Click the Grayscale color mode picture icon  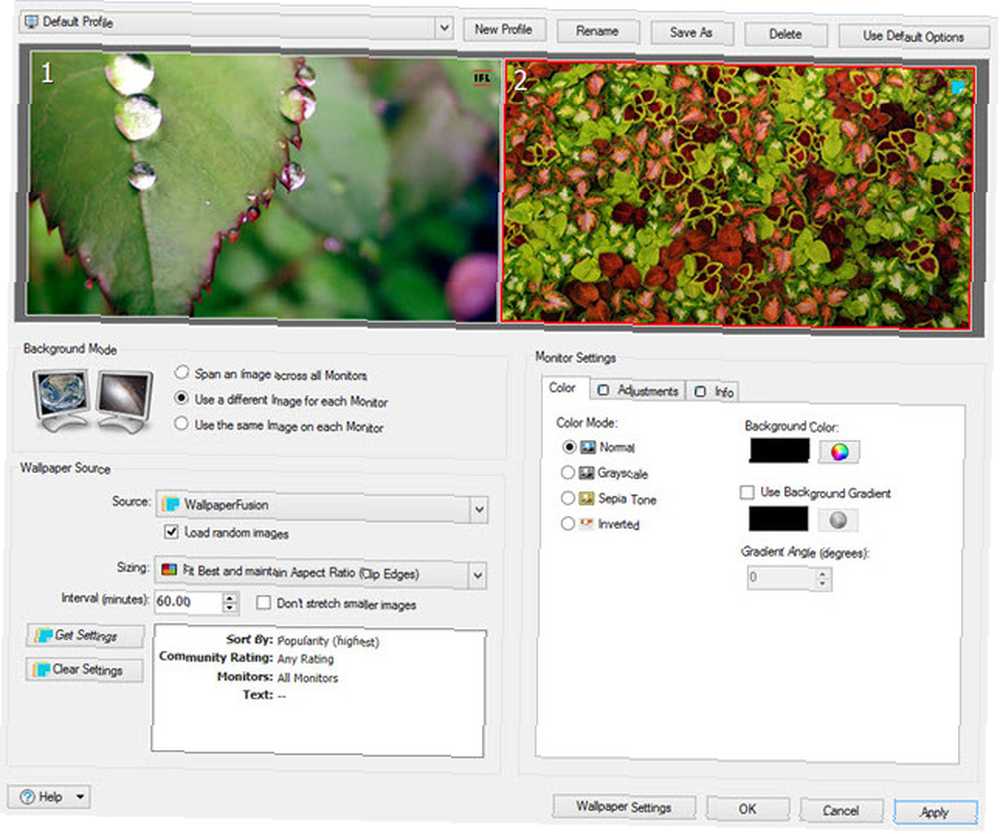click(586, 473)
